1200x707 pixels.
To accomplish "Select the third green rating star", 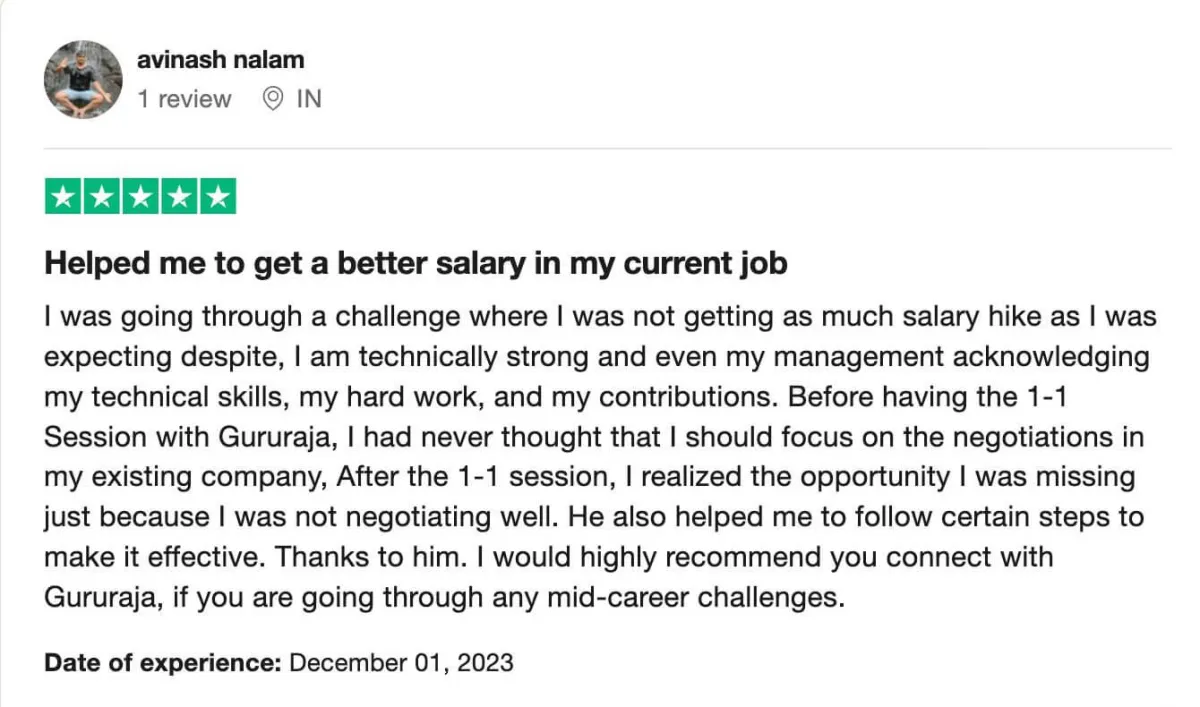I will pyautogui.click(x=140, y=196).
